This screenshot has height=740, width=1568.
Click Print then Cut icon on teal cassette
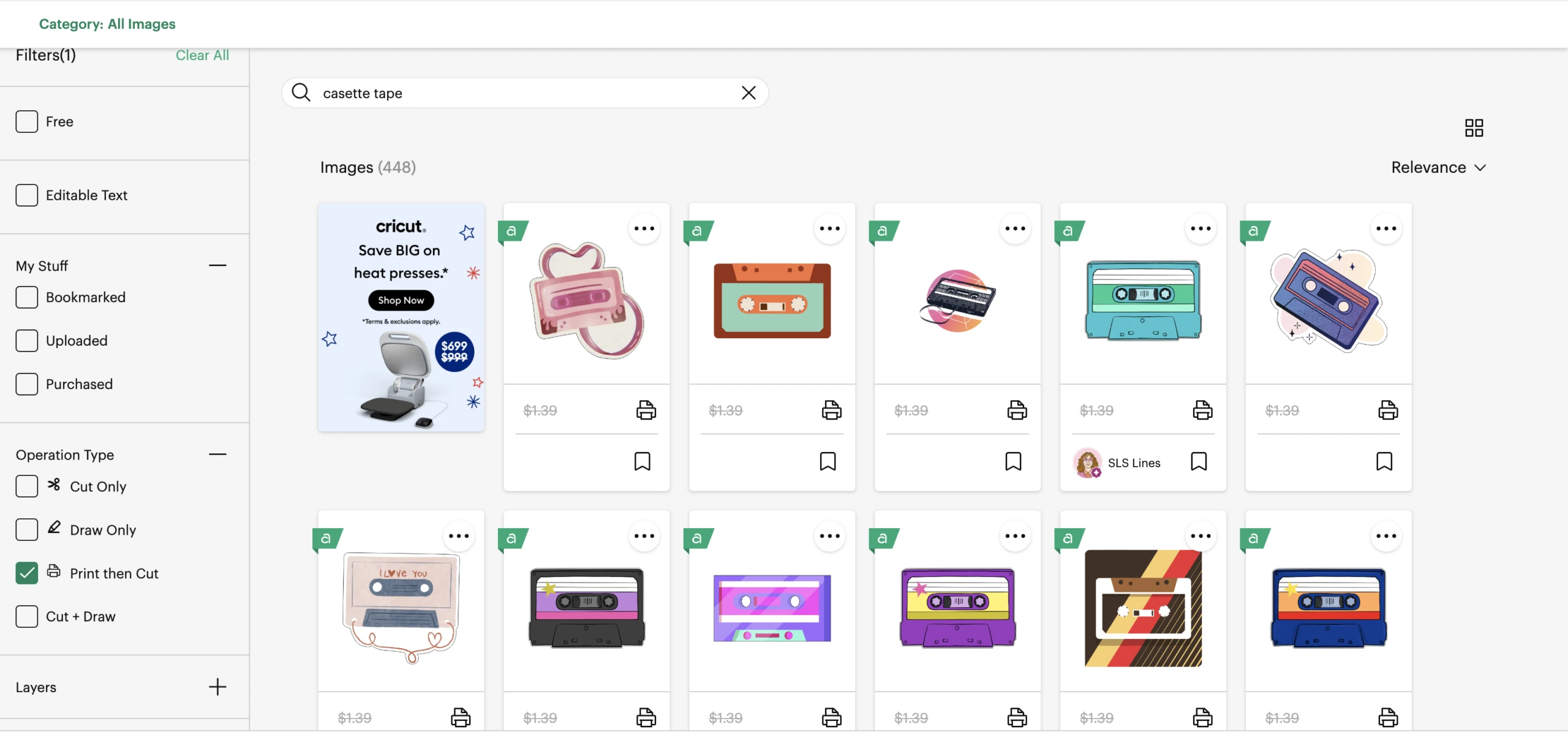(1202, 410)
